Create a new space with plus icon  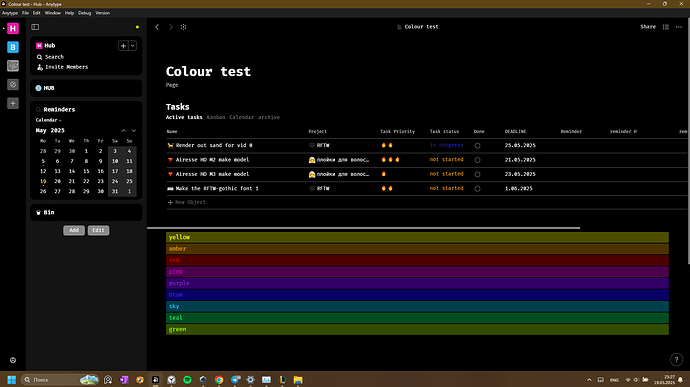click(13, 103)
